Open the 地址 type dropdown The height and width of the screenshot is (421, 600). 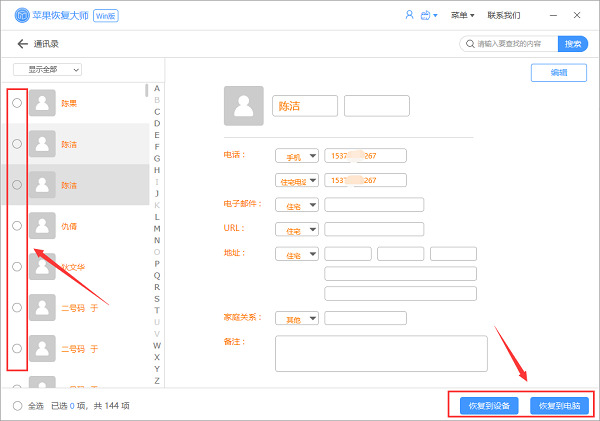[297, 254]
